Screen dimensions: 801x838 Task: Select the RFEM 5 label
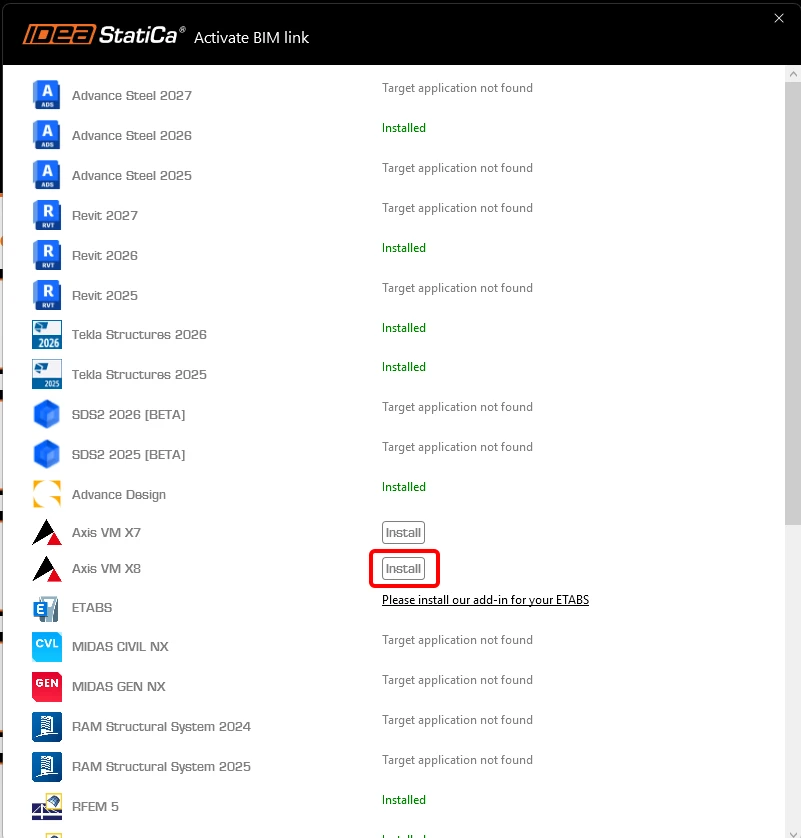(x=95, y=806)
